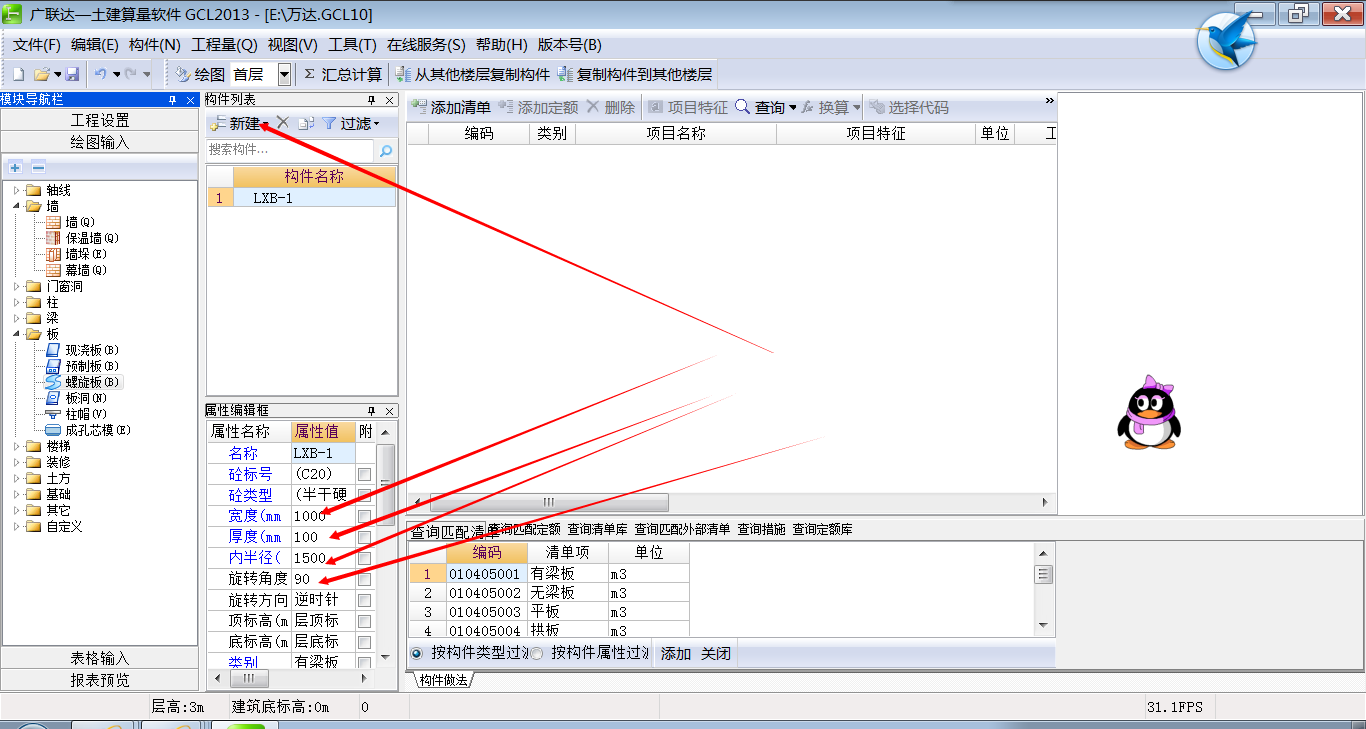Select 成孔芯模(E) tree item
The height and width of the screenshot is (729, 1366).
tap(88, 430)
